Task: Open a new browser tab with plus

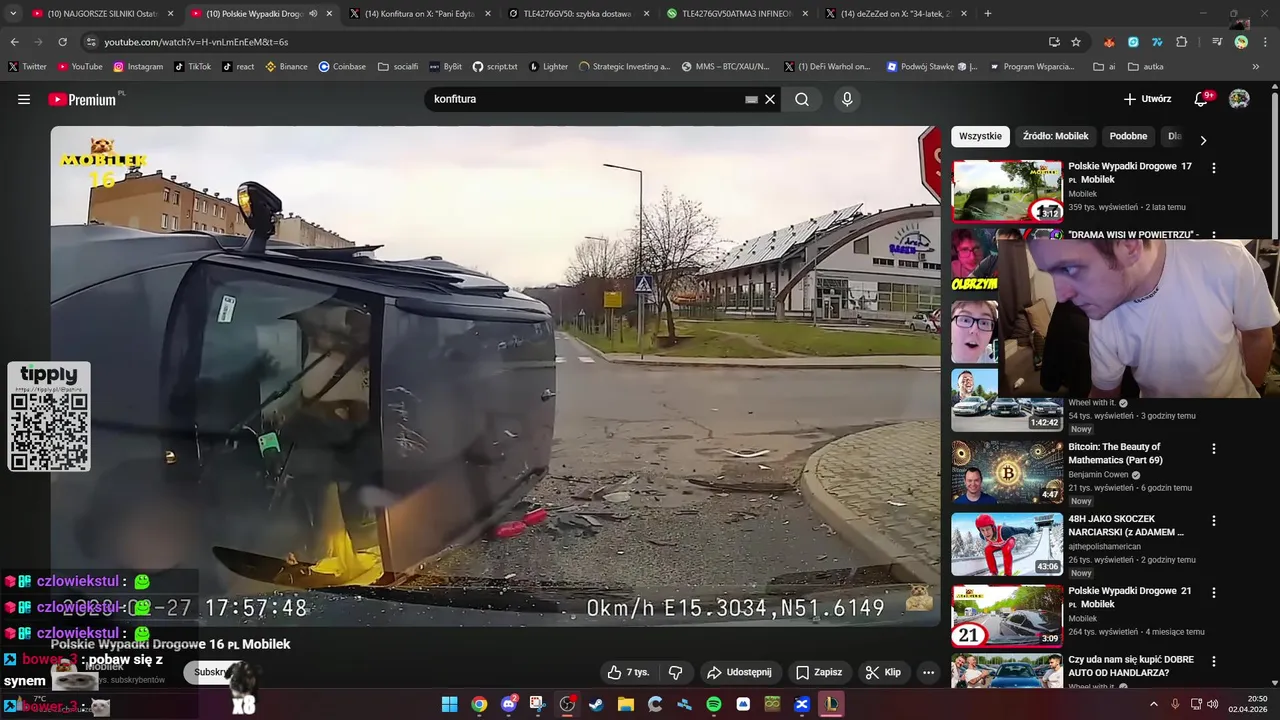Action: coord(988,14)
